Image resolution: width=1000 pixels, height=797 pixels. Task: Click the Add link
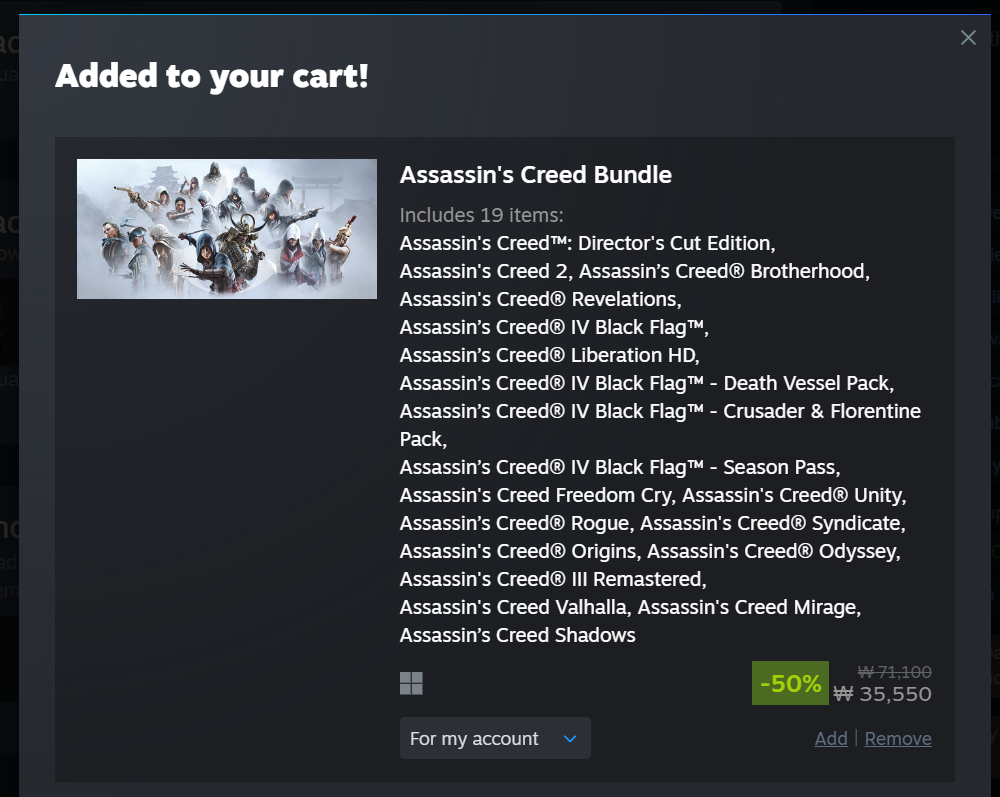pos(831,739)
